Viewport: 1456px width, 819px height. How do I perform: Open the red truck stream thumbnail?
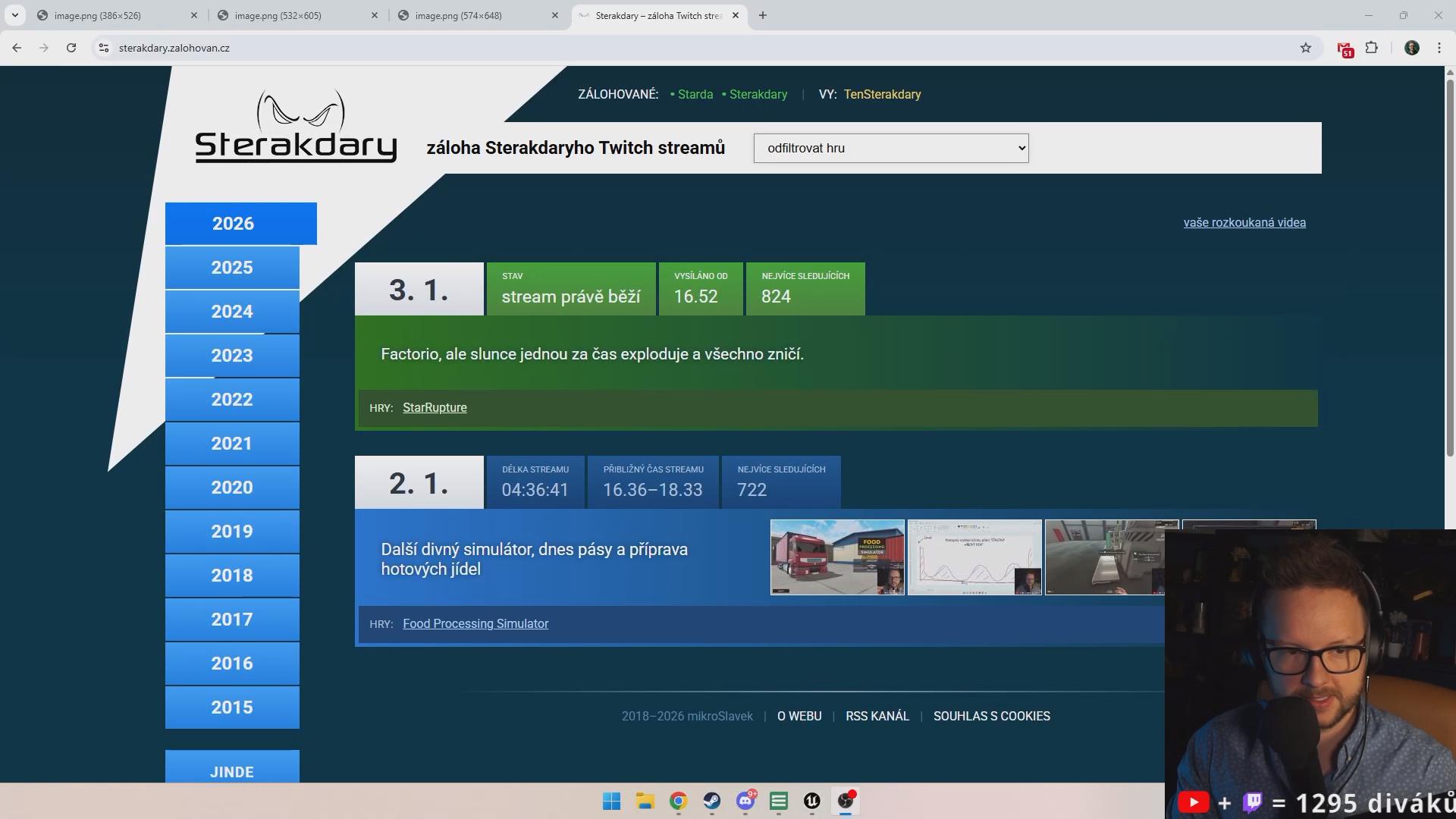coord(836,557)
